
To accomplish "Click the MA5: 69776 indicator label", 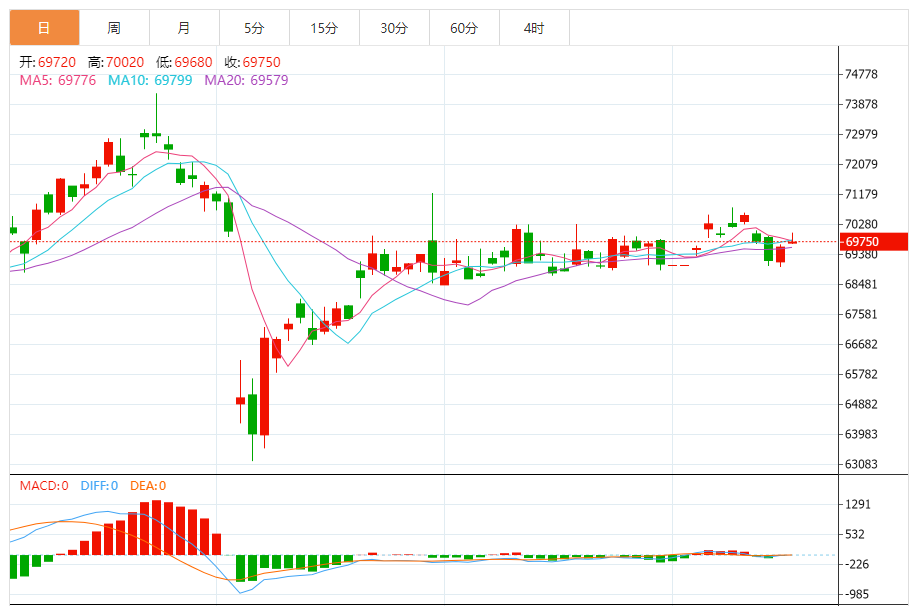I will click(x=58, y=80).
